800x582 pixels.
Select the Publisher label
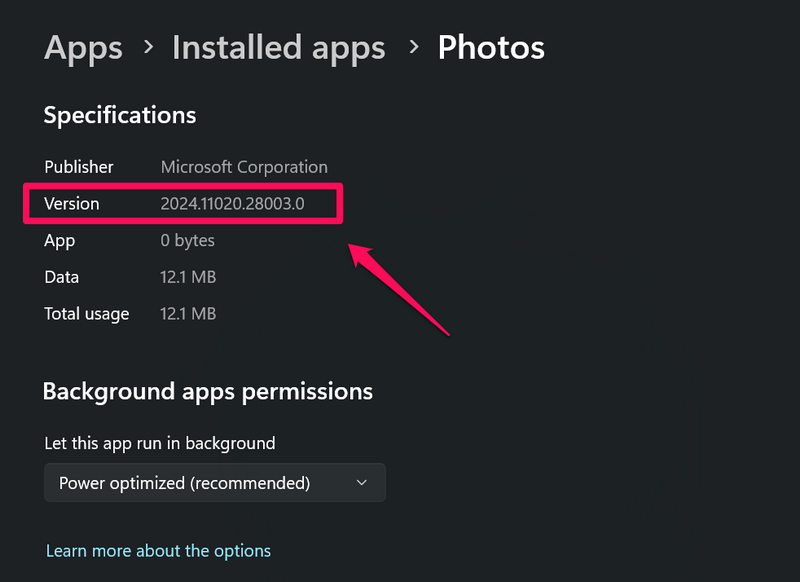79,167
